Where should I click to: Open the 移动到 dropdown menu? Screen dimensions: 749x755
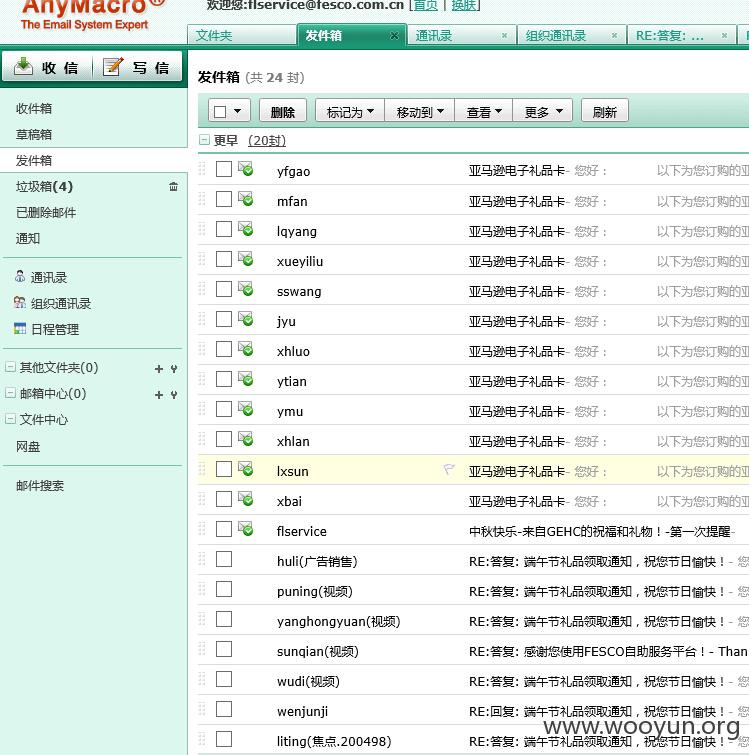click(x=420, y=112)
